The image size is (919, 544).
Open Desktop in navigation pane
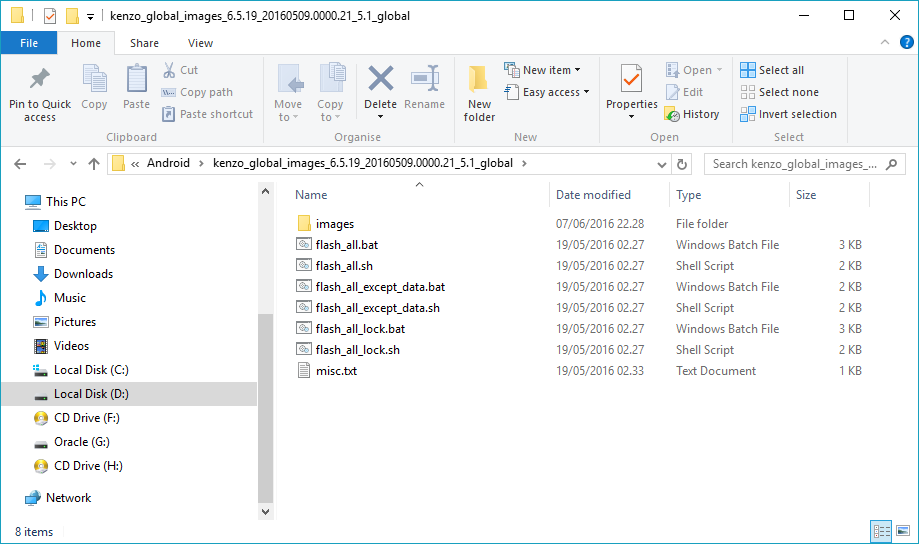75,226
